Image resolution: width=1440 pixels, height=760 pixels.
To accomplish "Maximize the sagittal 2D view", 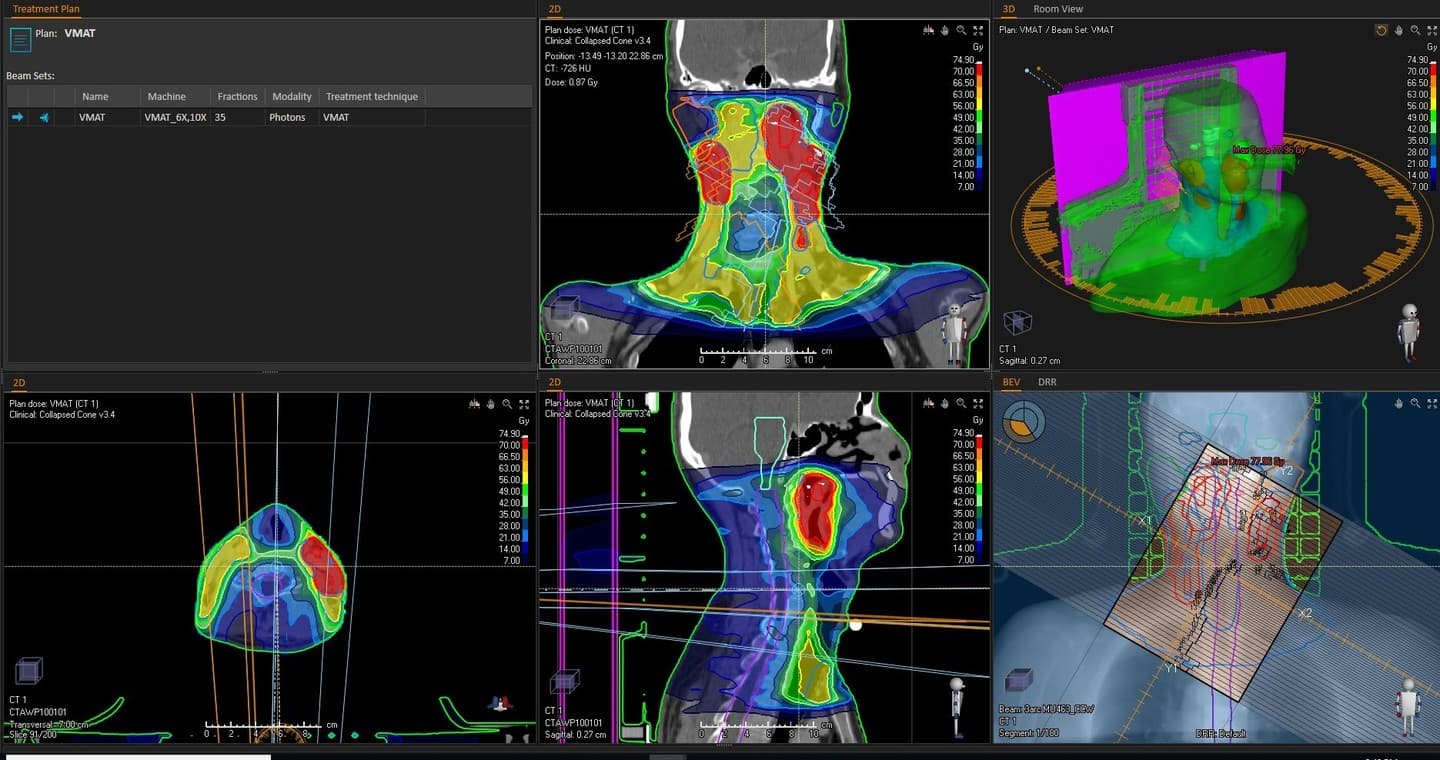I will (978, 404).
